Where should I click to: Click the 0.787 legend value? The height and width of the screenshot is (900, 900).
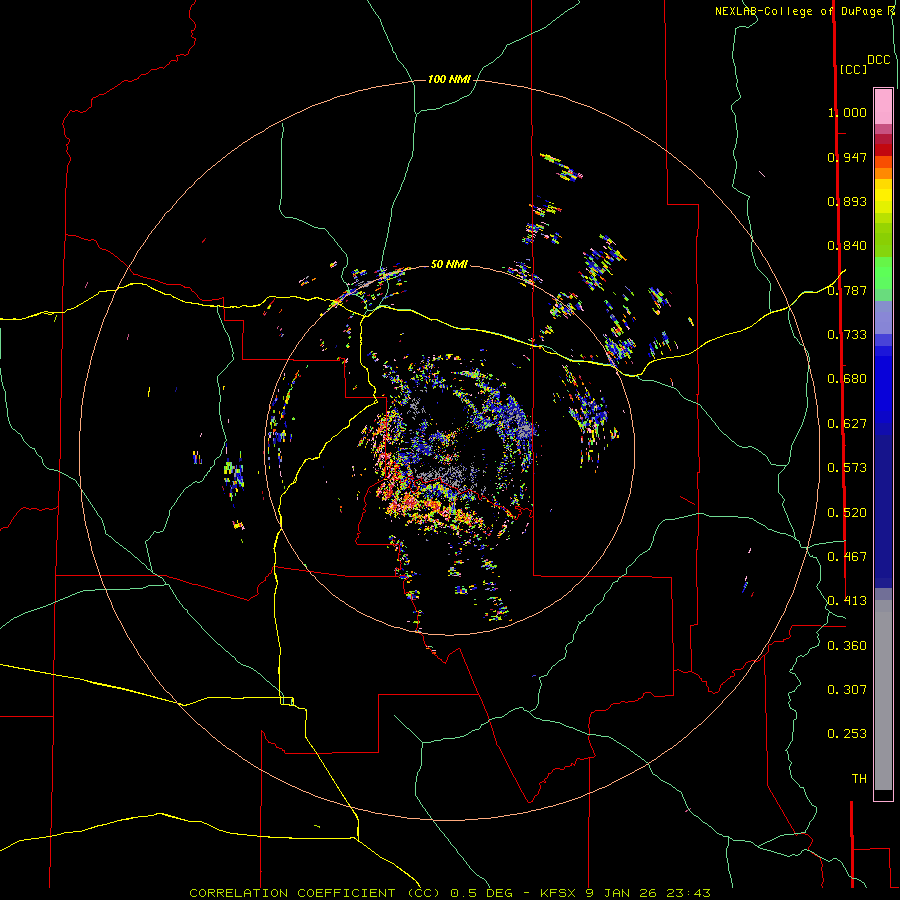point(847,290)
